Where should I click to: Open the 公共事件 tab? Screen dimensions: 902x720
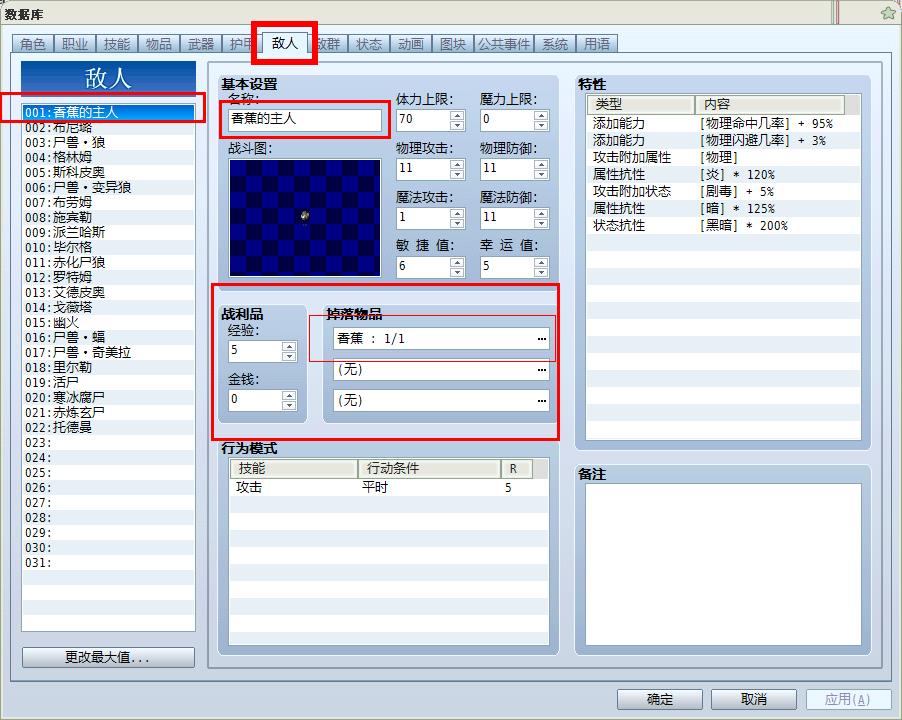click(x=504, y=44)
